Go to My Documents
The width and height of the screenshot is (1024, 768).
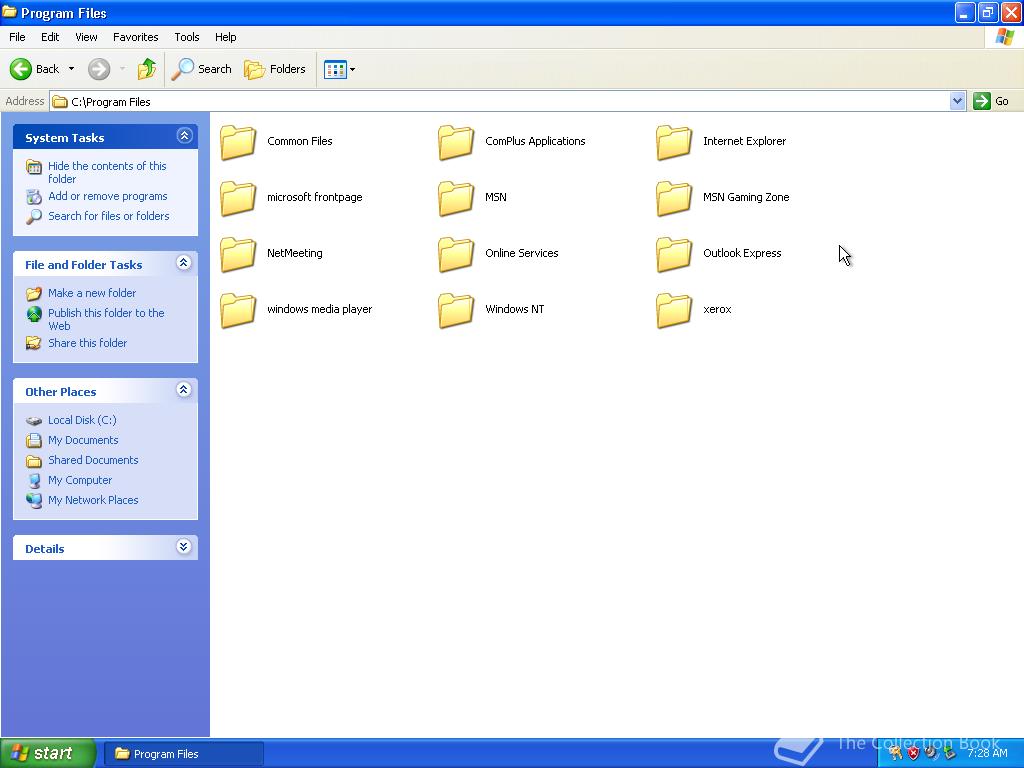pyautogui.click(x=83, y=440)
